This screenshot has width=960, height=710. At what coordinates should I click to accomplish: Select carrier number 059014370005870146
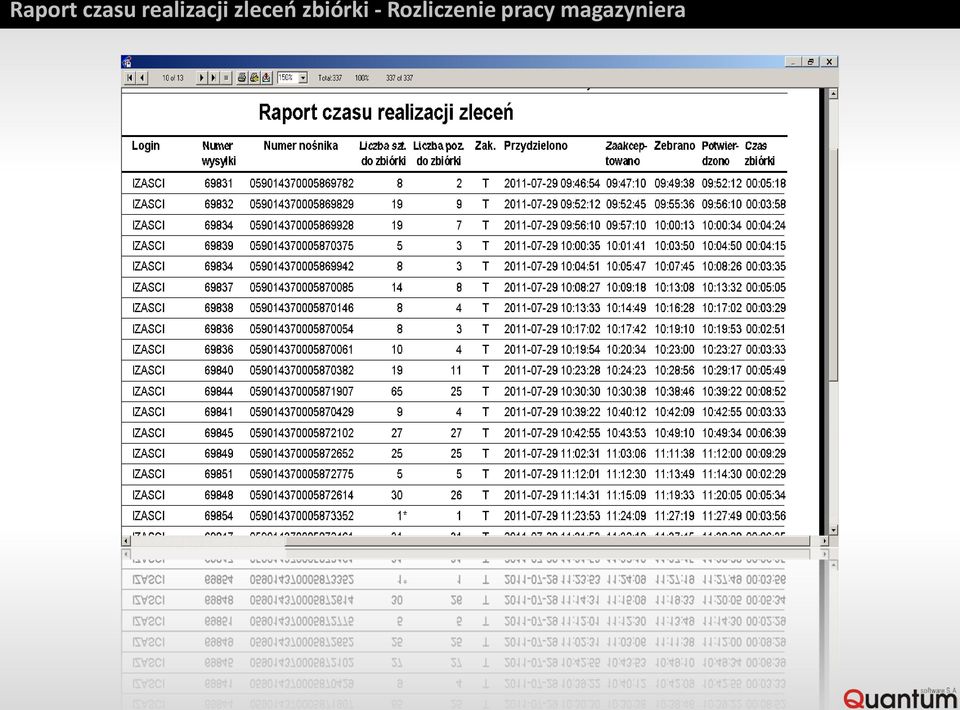(301, 308)
